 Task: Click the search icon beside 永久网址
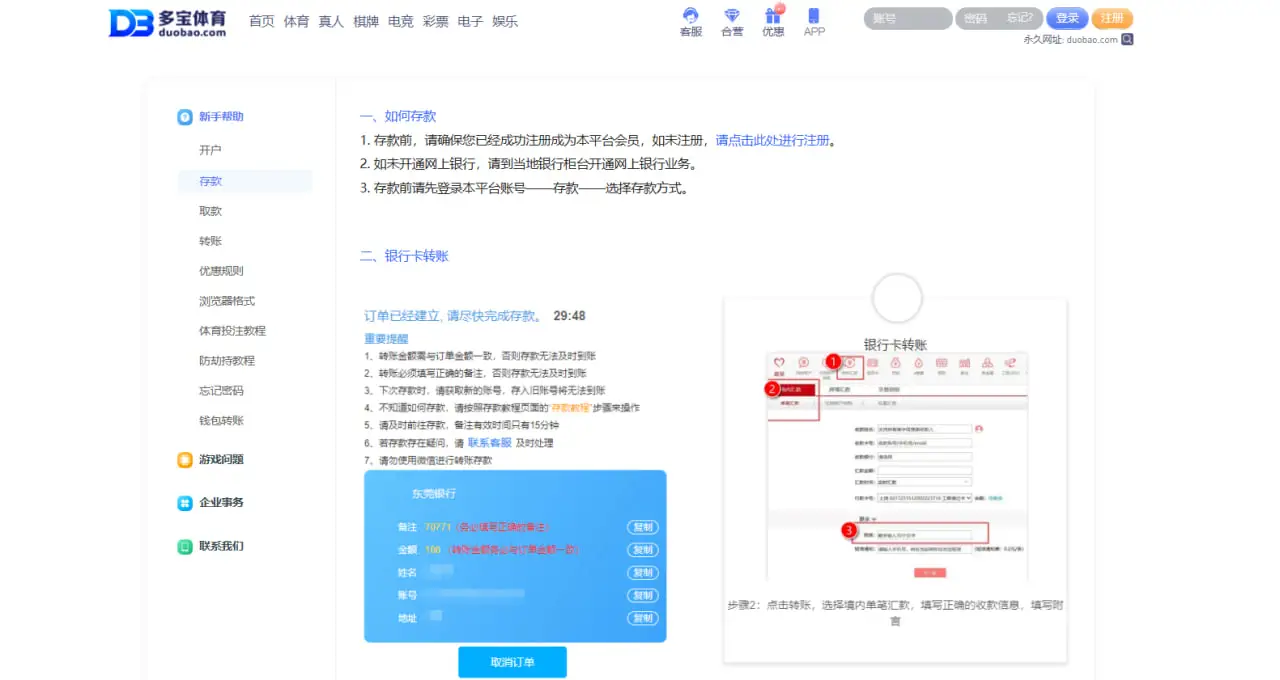pyautogui.click(x=1127, y=40)
